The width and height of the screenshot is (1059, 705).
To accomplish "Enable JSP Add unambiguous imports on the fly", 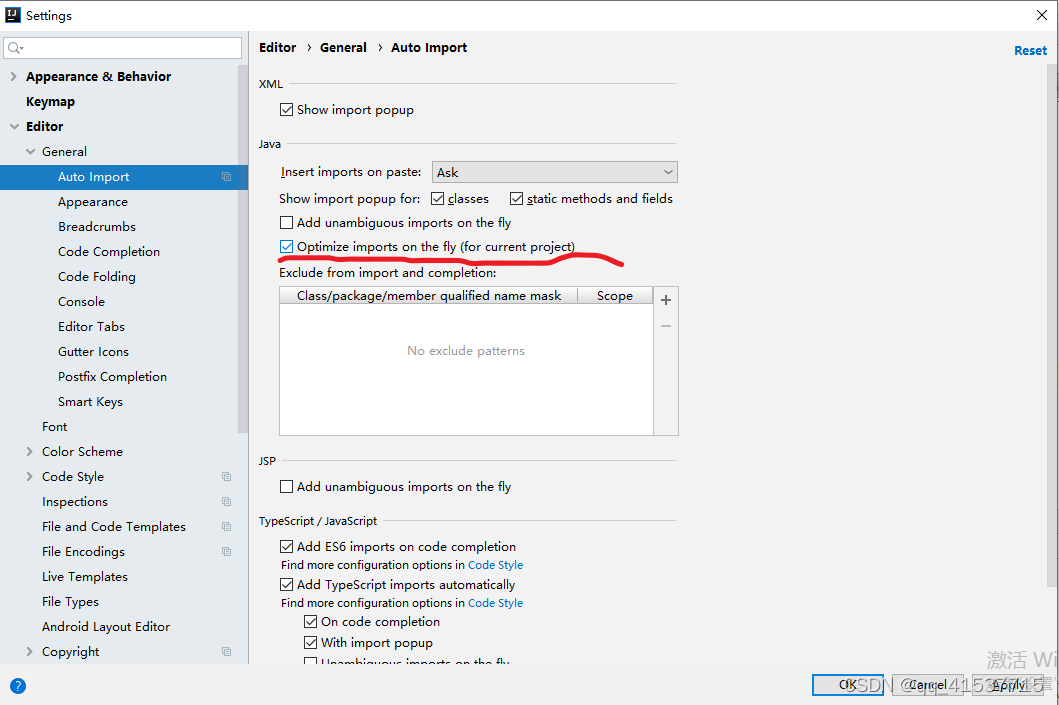I will click(x=286, y=487).
